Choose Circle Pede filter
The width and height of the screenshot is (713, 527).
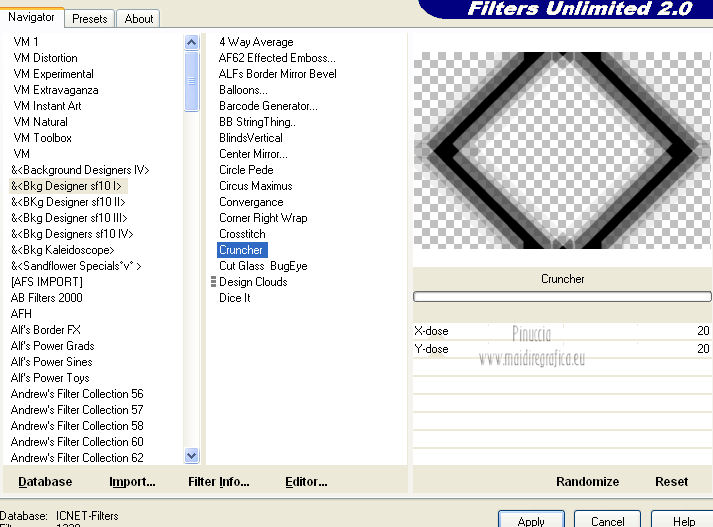[x=246, y=170]
